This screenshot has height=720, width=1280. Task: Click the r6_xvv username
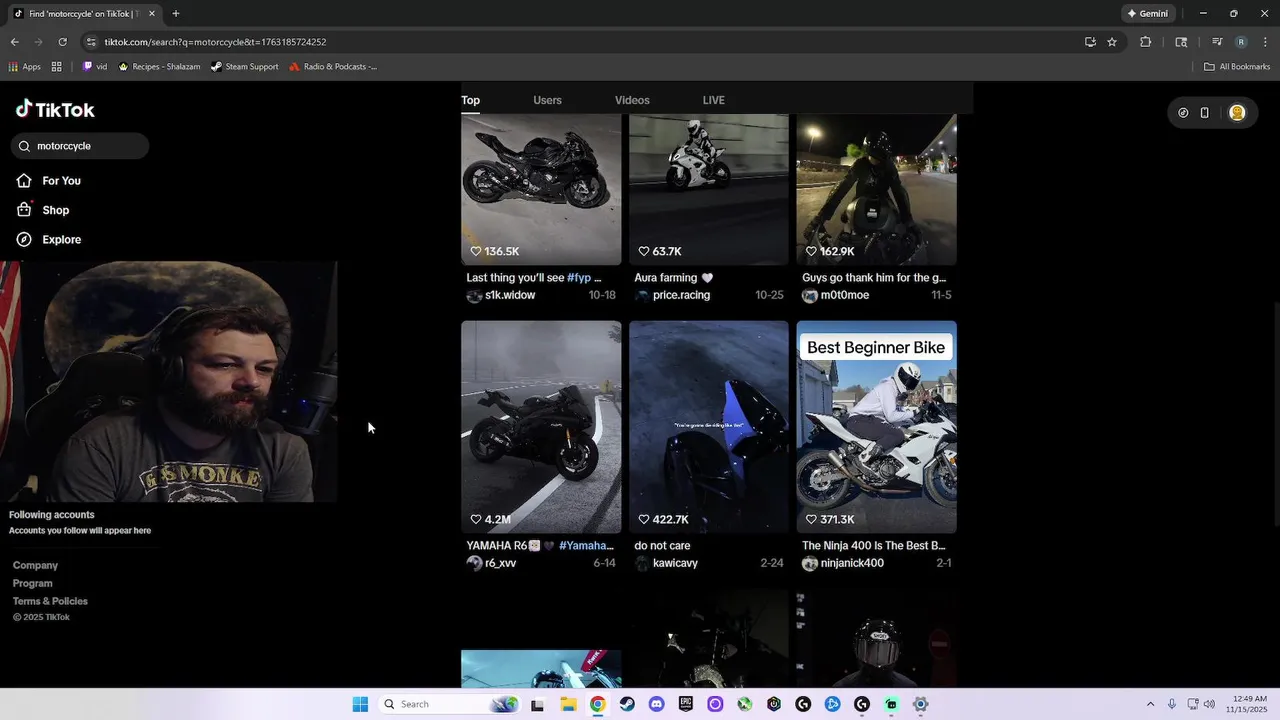point(501,564)
